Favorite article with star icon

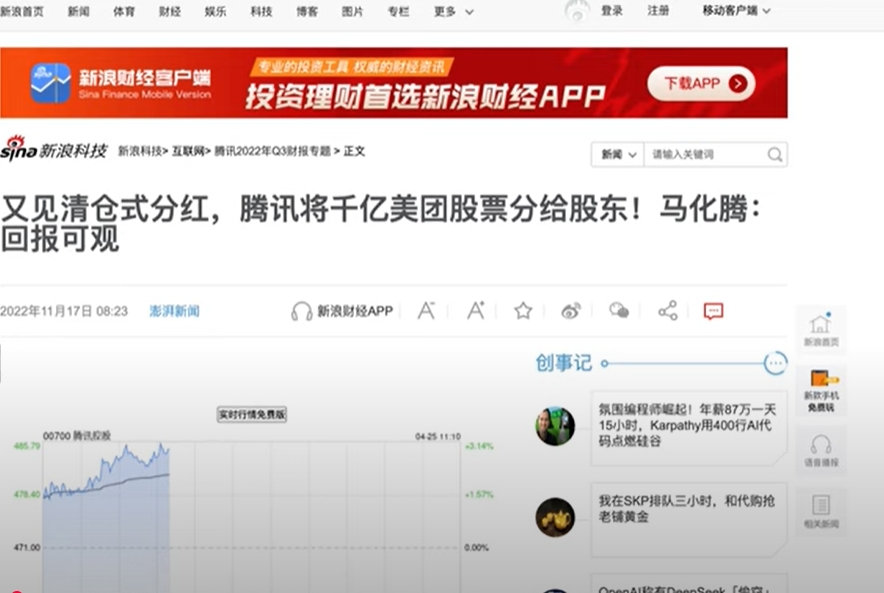523,311
